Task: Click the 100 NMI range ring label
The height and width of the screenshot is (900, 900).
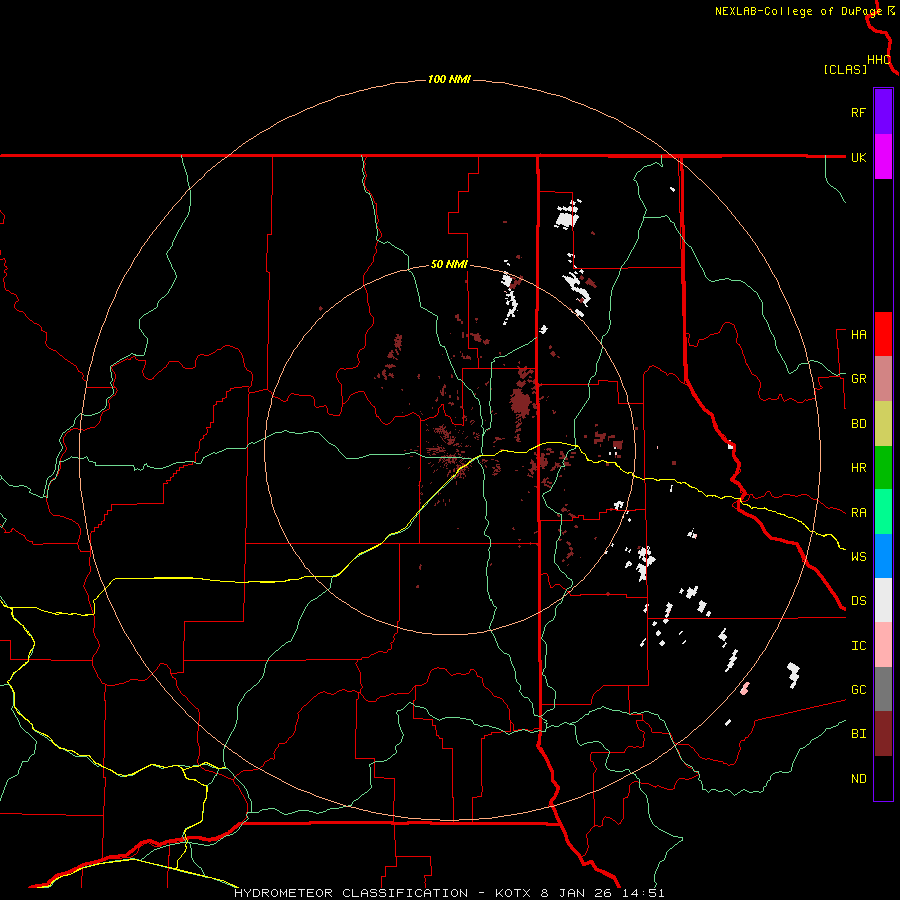Action: pos(449,79)
